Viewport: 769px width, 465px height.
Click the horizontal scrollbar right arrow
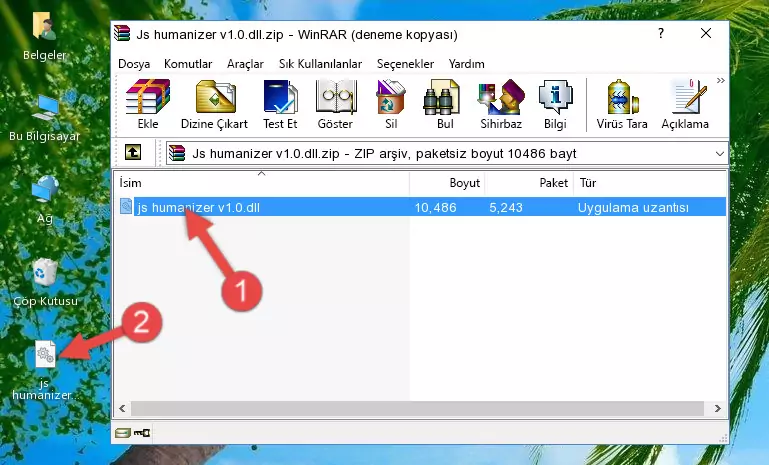tap(718, 408)
